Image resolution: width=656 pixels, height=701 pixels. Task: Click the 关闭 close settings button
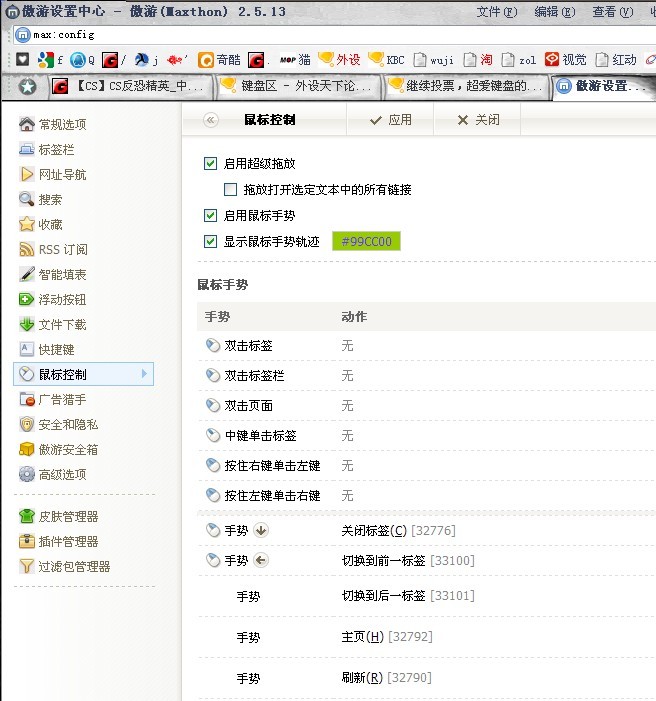pyautogui.click(x=478, y=119)
